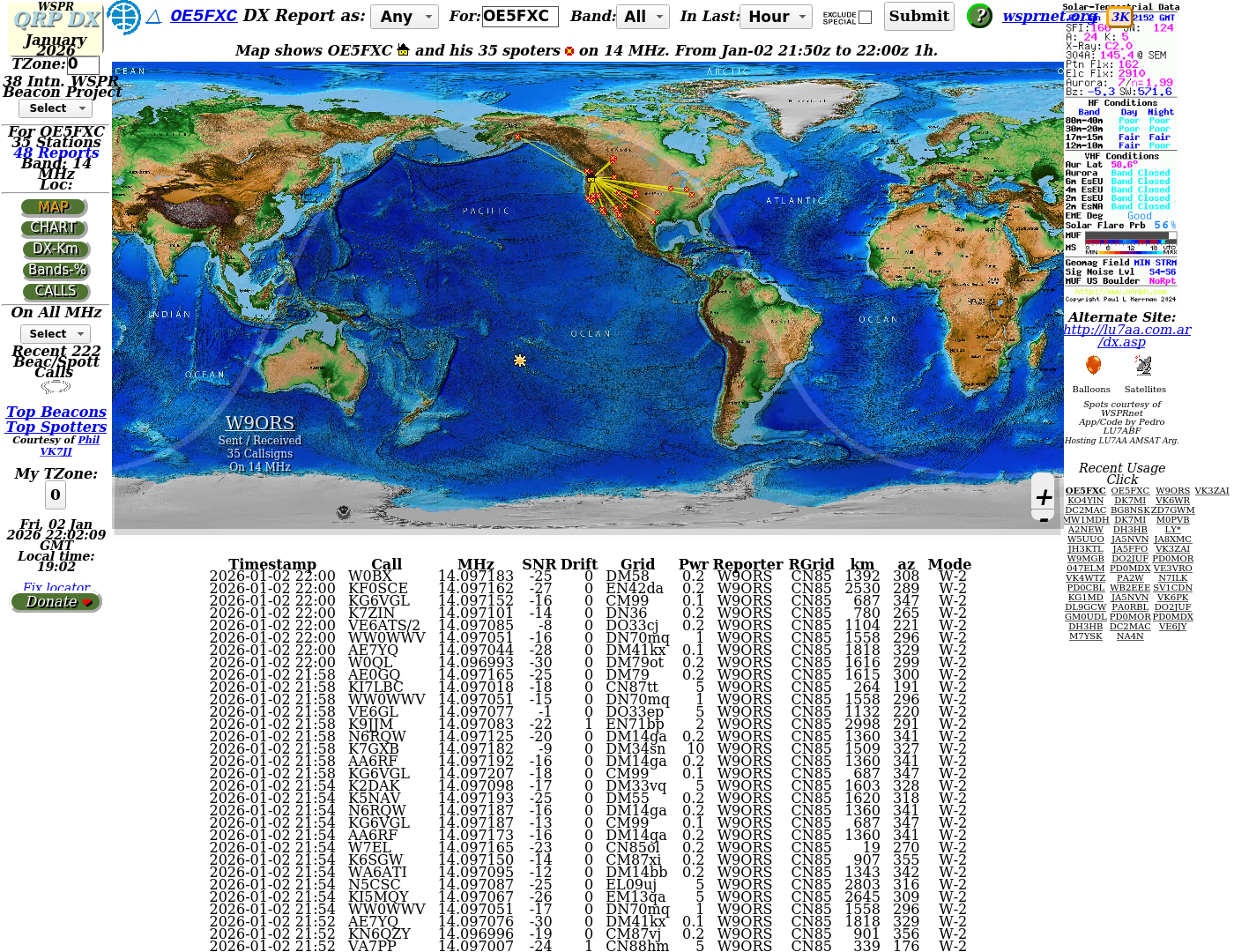Zoom in the map with plus button
Screen dimensions: 1234x952
[1044, 497]
